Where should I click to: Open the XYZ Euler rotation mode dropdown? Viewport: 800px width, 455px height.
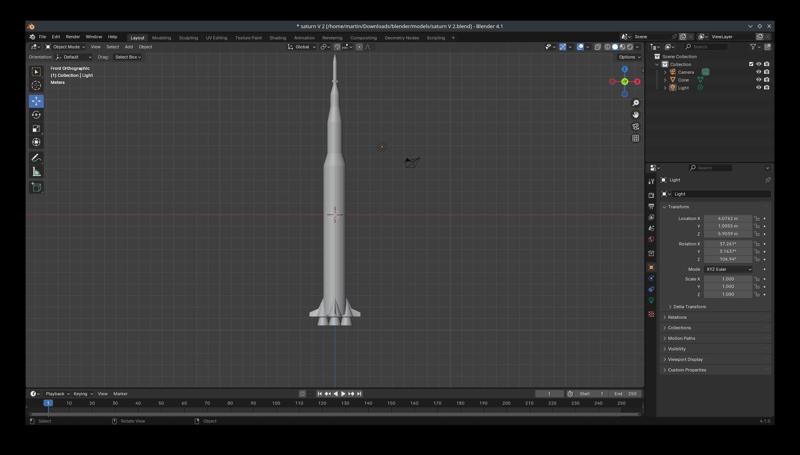[x=728, y=269]
